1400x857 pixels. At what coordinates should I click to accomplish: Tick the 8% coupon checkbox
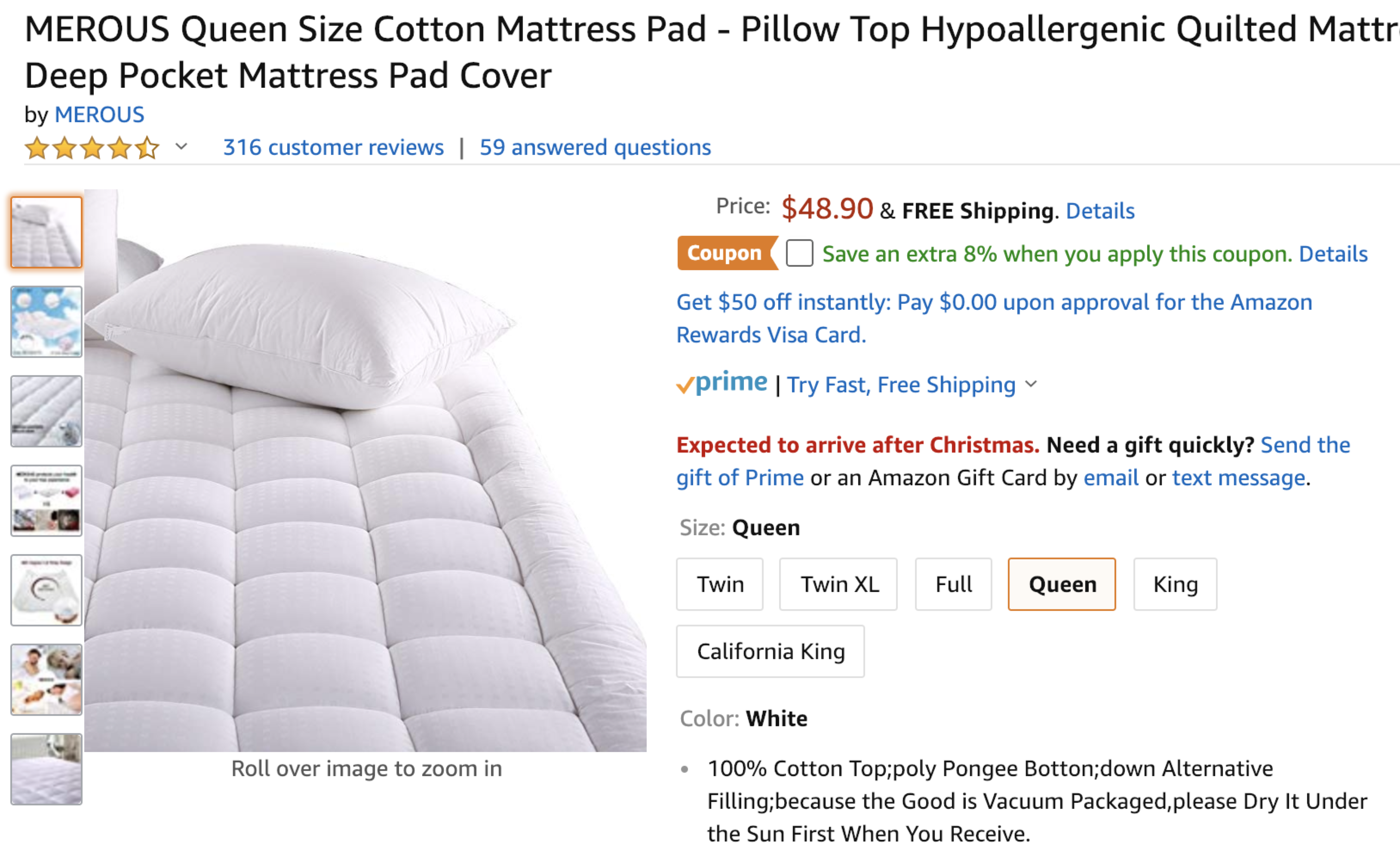799,253
